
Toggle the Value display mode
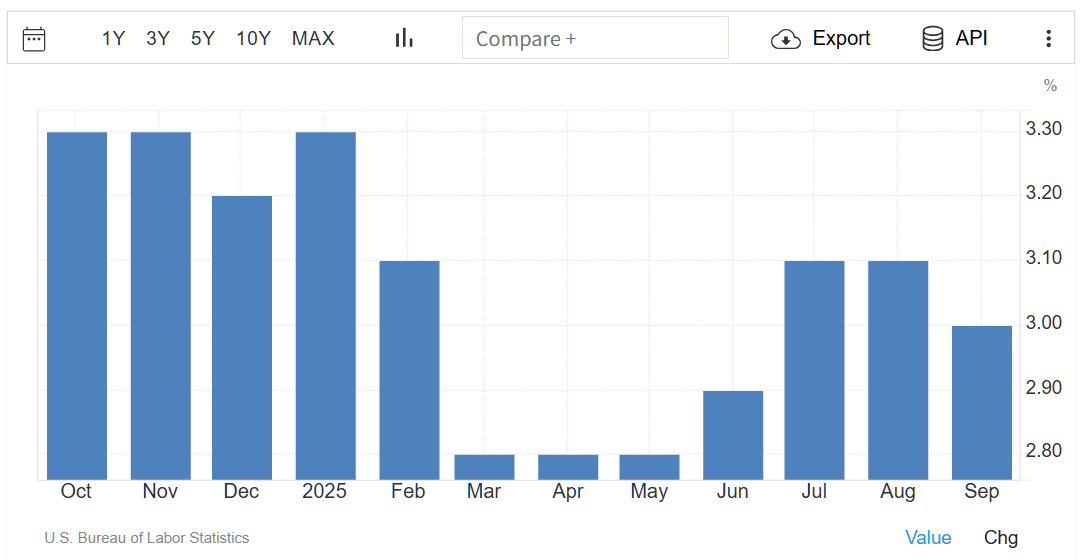pos(928,537)
